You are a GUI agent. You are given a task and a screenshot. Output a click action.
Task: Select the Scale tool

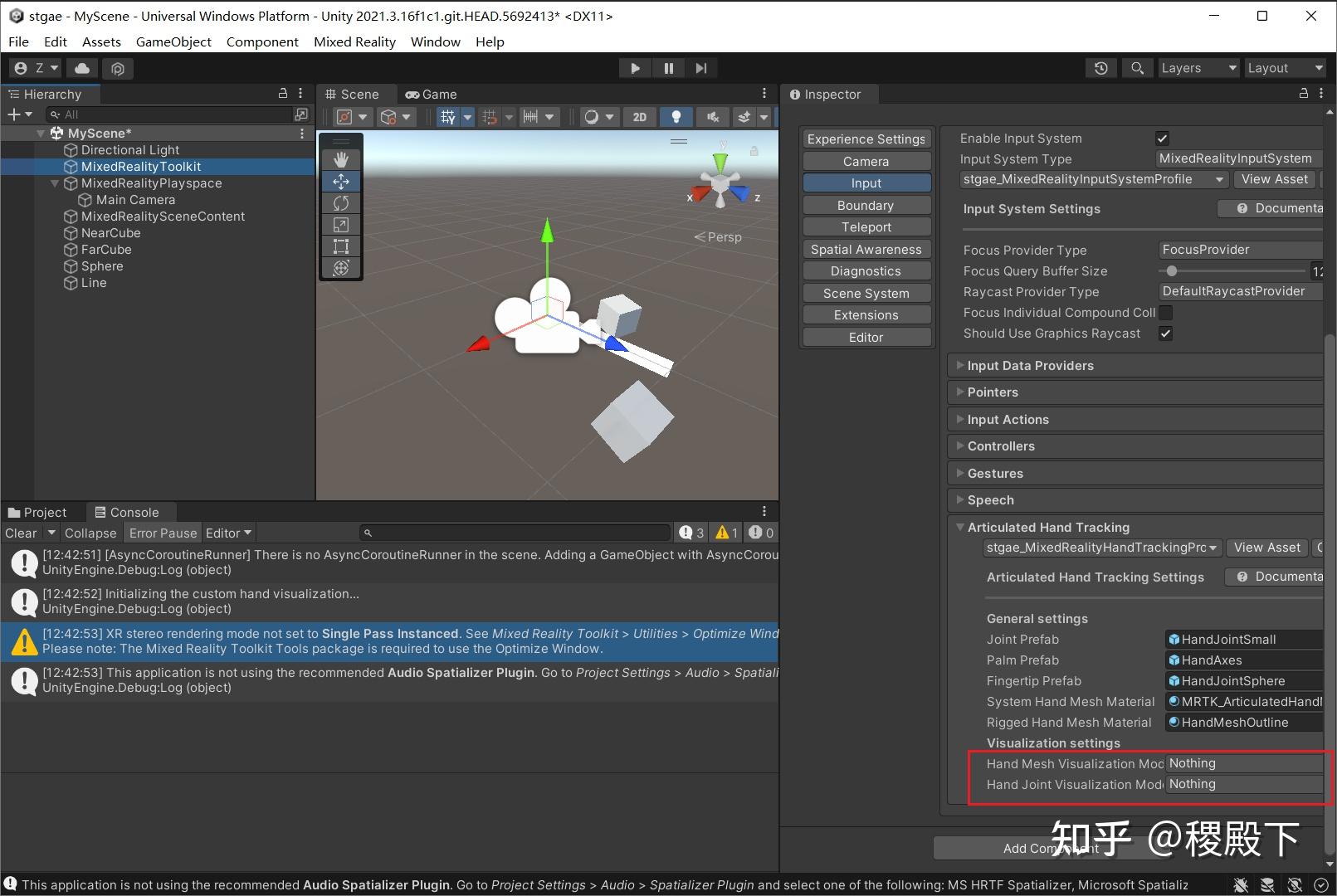coord(341,224)
